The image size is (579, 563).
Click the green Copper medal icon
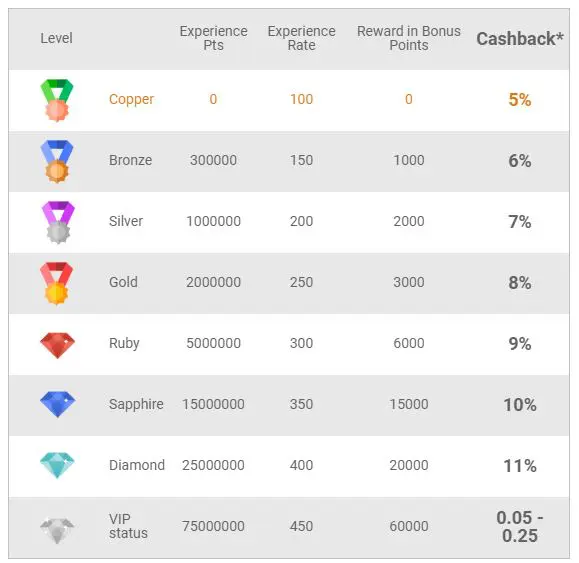57,100
